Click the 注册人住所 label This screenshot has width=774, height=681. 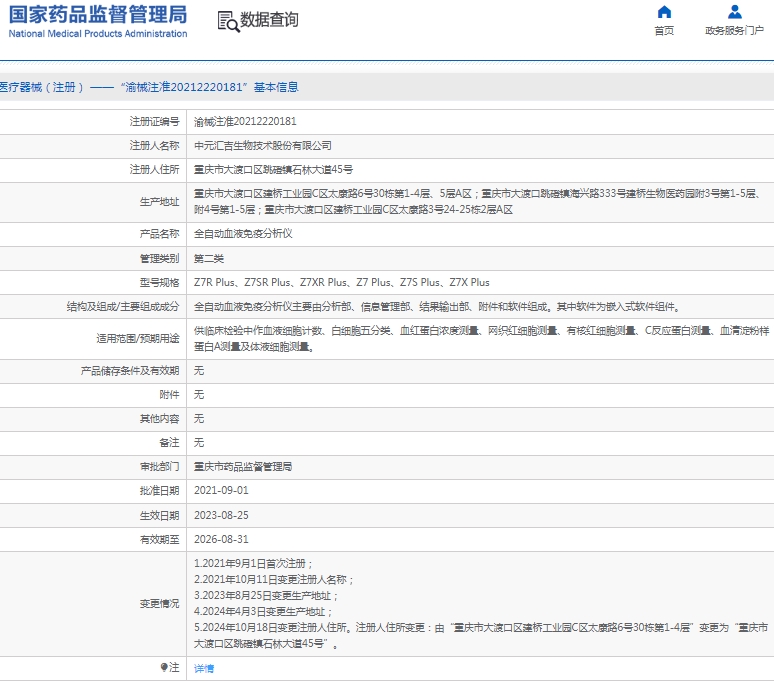(x=155, y=170)
